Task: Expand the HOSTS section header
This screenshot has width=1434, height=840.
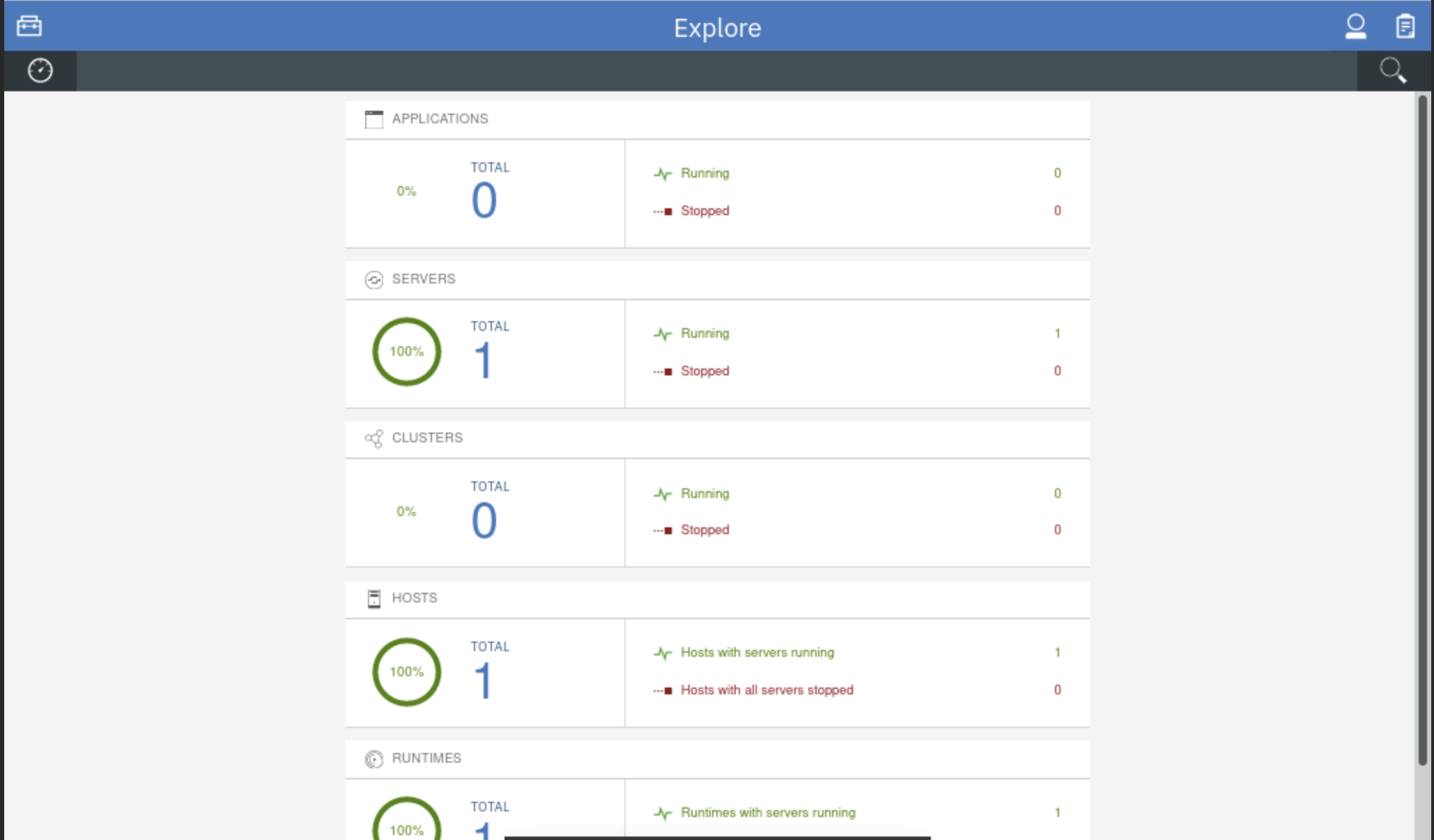Action: coord(414,598)
